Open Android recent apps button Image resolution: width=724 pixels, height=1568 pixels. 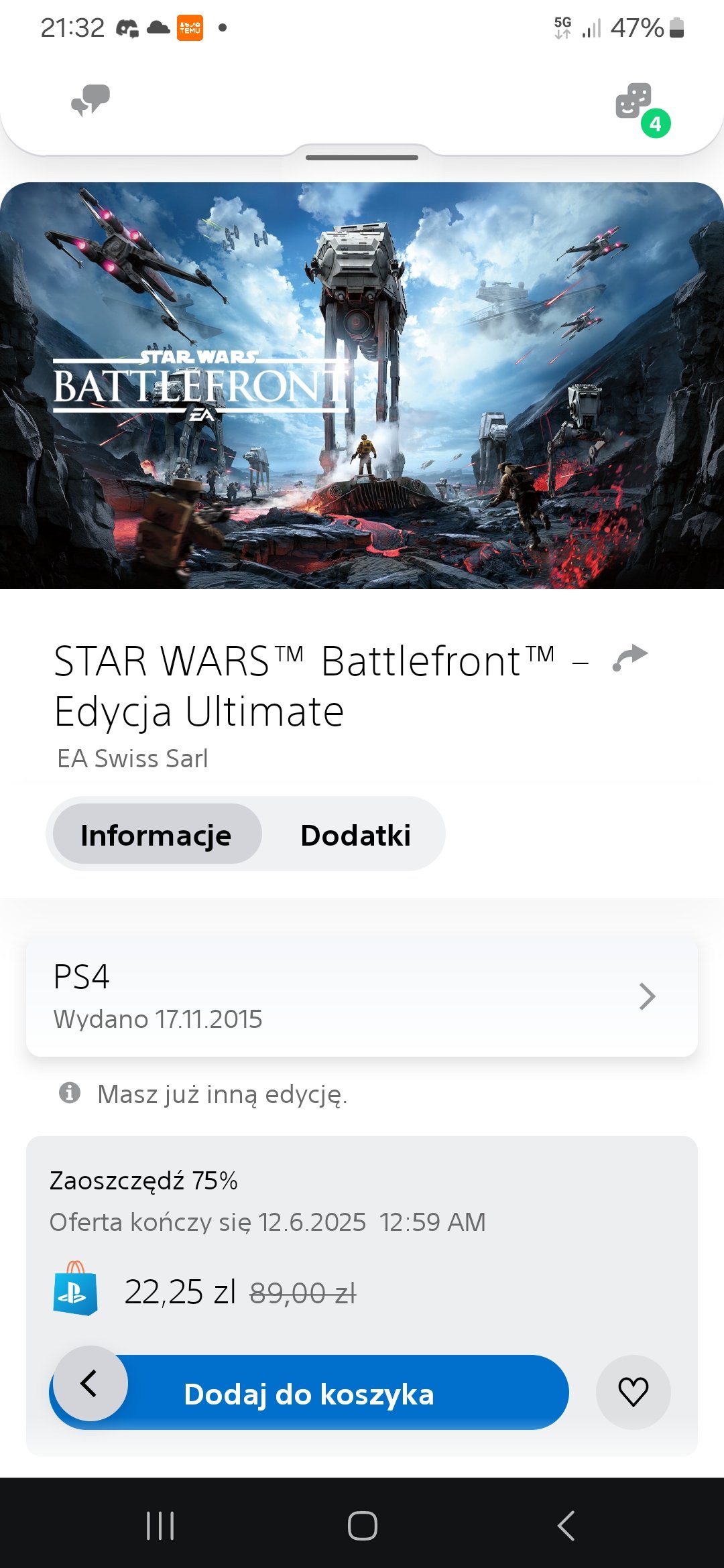click(160, 1526)
